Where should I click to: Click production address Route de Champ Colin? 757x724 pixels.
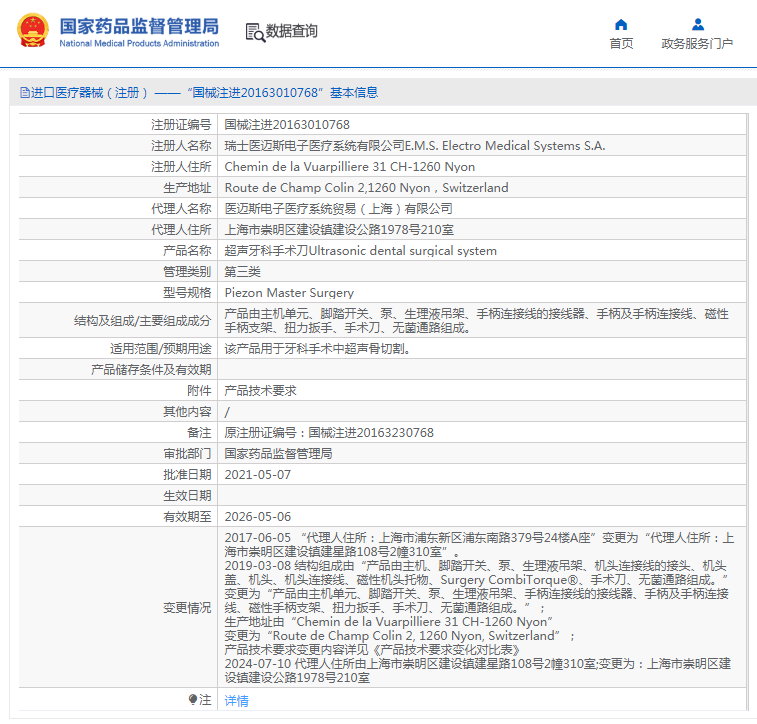tap(366, 188)
